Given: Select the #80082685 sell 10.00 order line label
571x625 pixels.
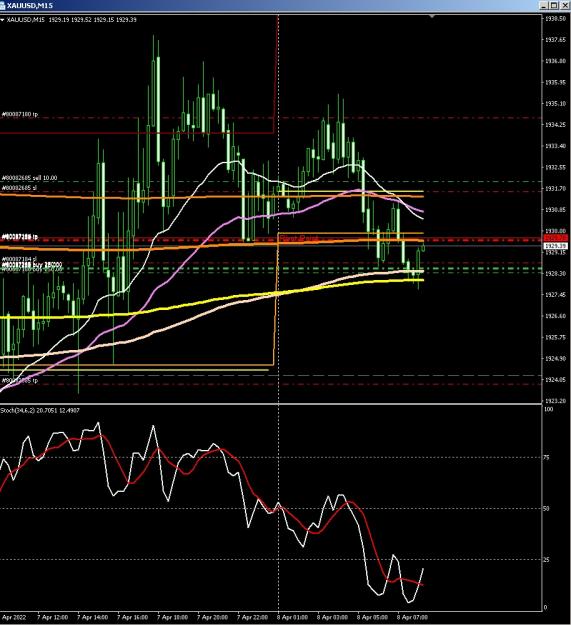Looking at the screenshot, I should pyautogui.click(x=29, y=178).
